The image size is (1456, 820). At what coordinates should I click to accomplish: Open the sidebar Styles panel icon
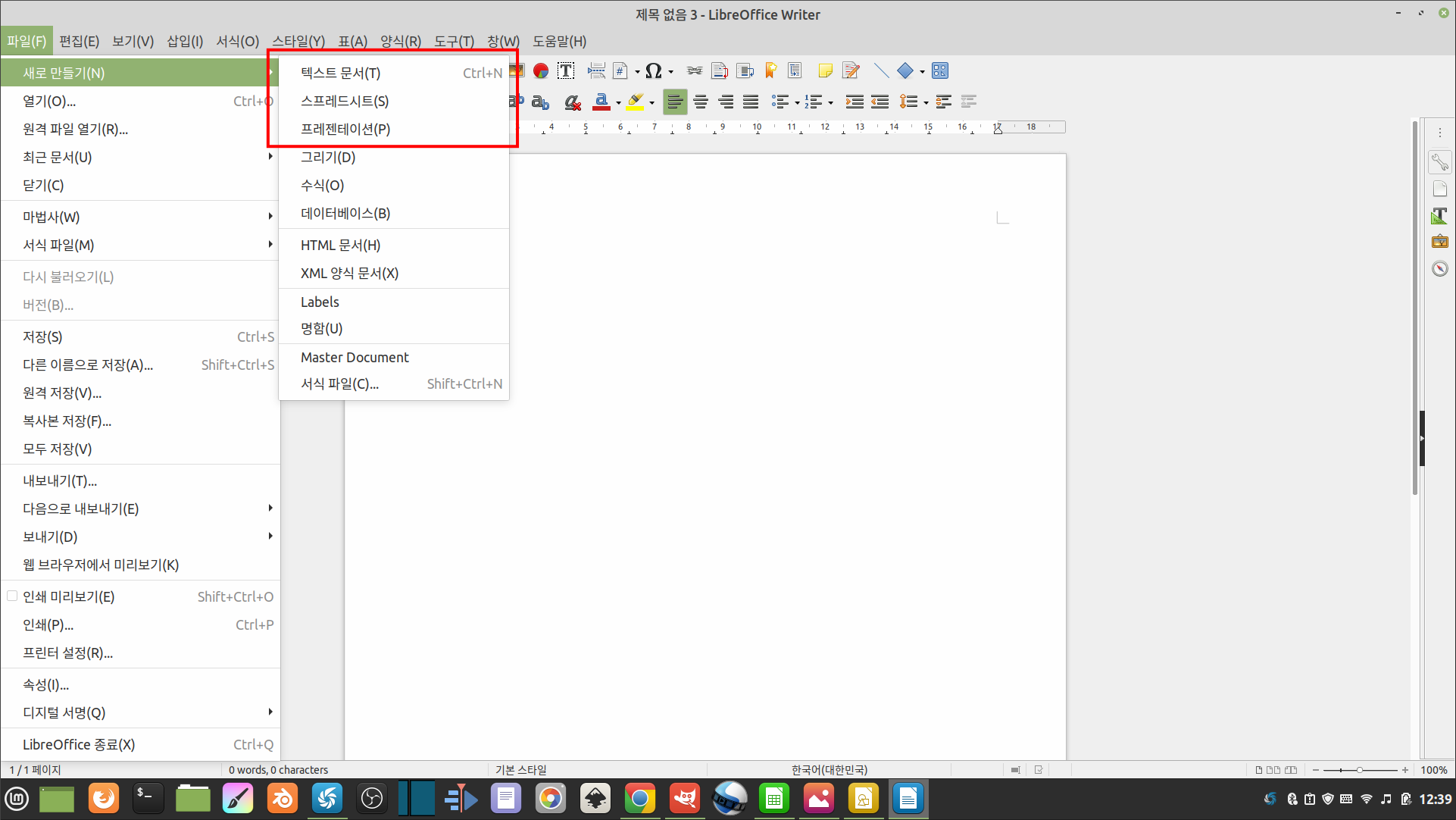[1439, 216]
